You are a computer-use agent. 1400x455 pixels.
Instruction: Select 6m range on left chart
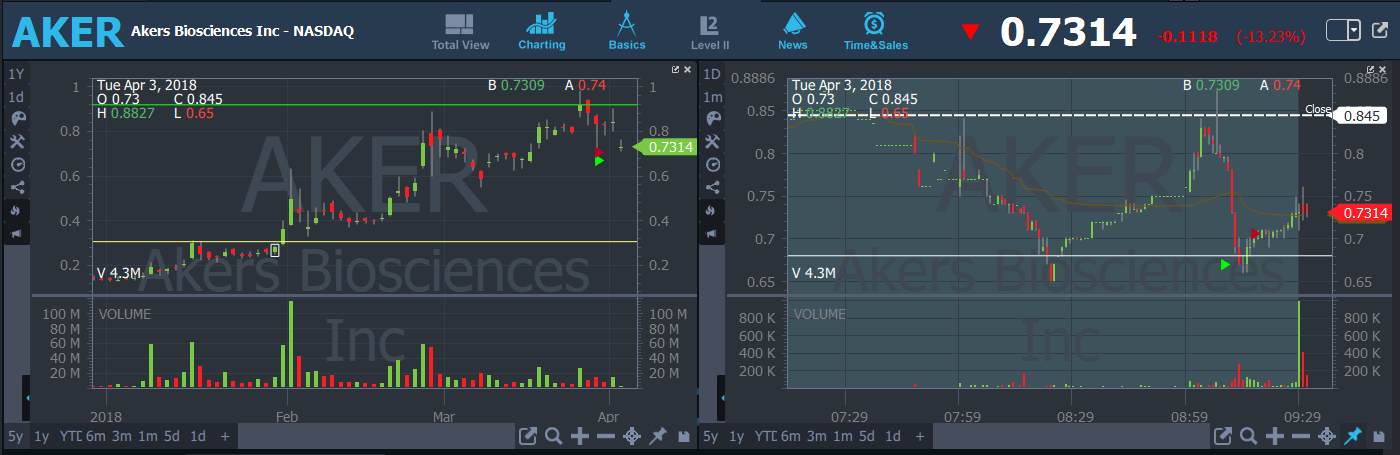[x=95, y=436]
